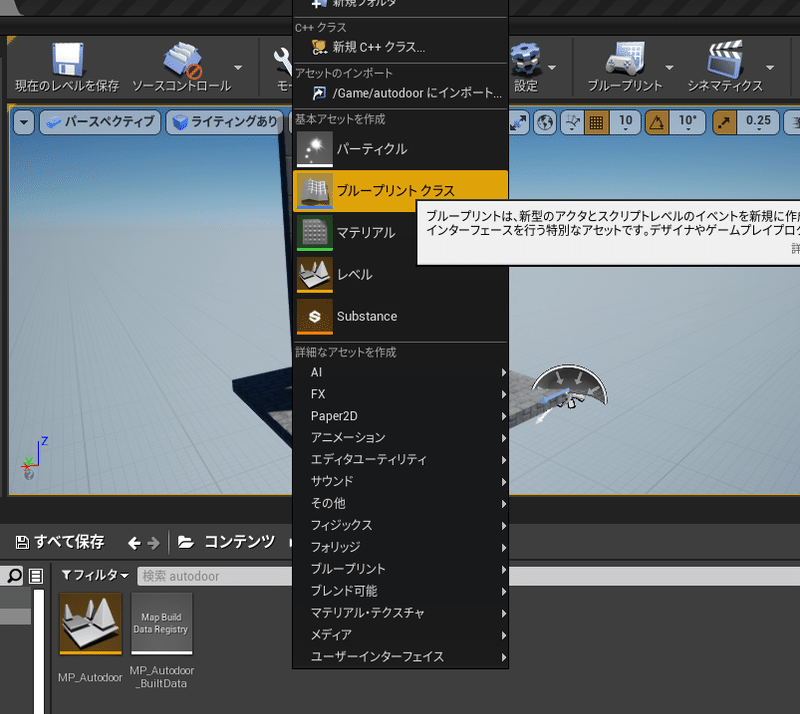
Task: Expand the マテリアル・テクスチャ submenu
Action: [401, 613]
